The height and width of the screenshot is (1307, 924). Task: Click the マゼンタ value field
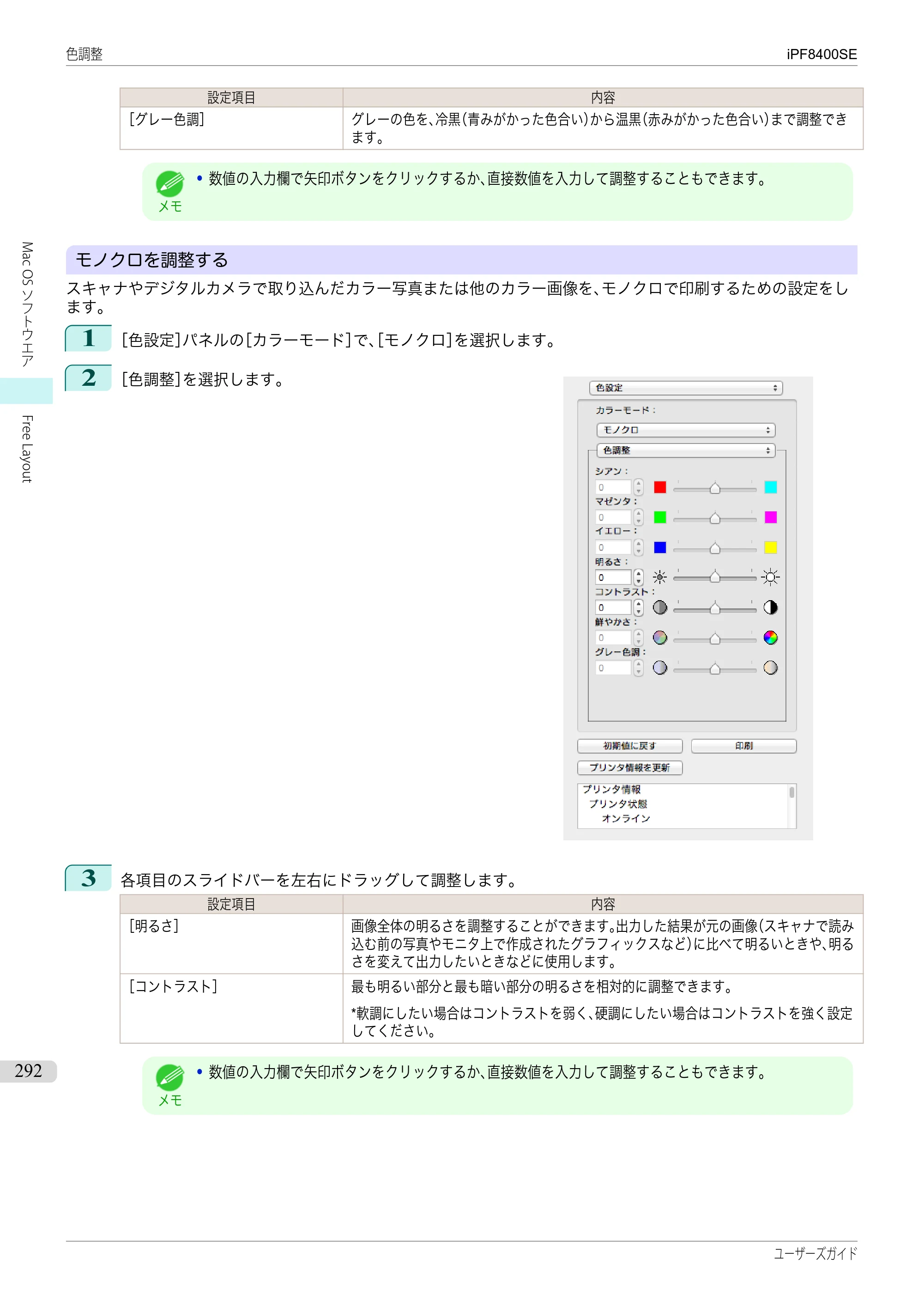coord(613,517)
